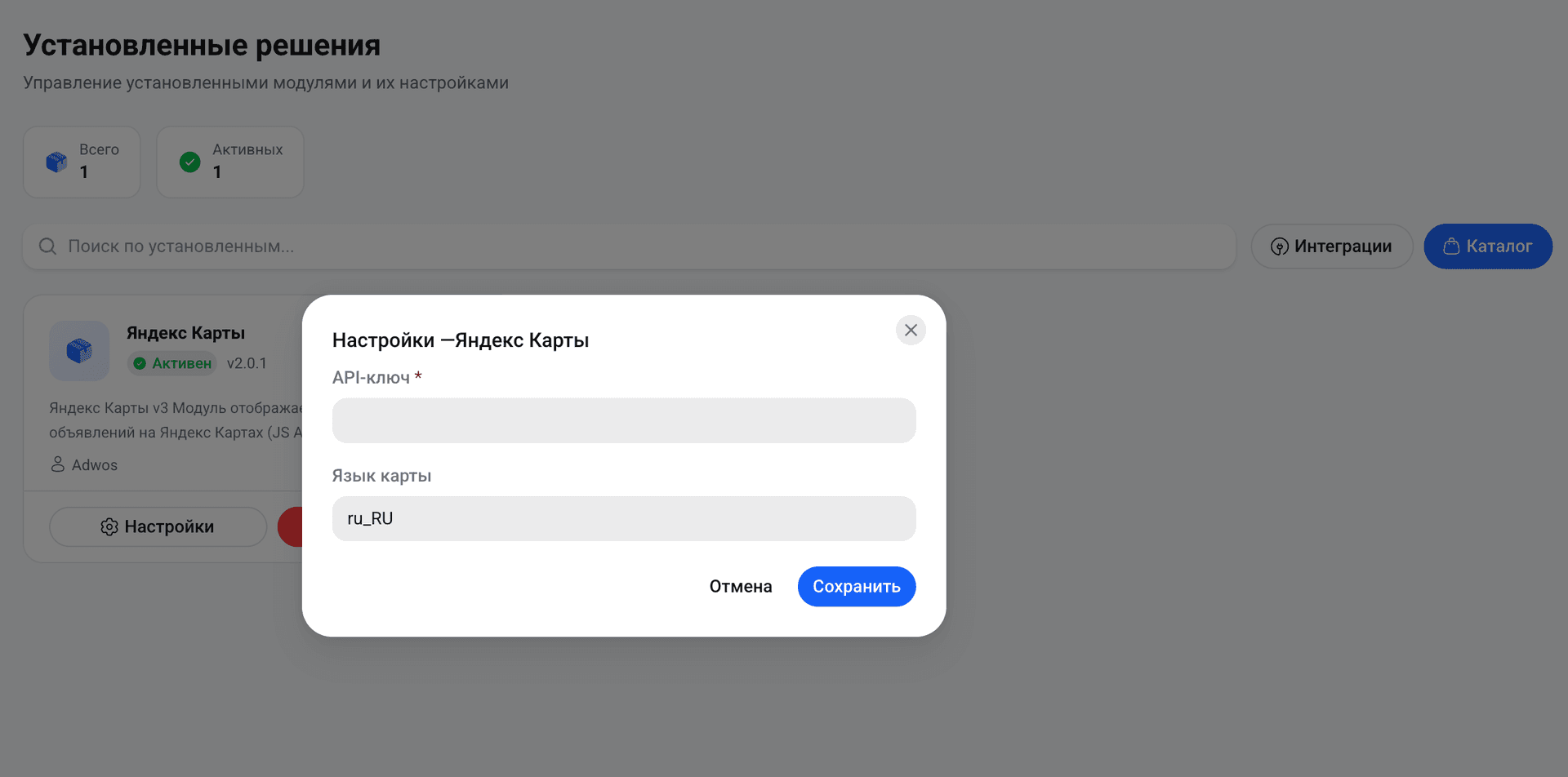Viewport: 1568px width, 777px height.
Task: Click the Активен status badge
Action: point(172,363)
